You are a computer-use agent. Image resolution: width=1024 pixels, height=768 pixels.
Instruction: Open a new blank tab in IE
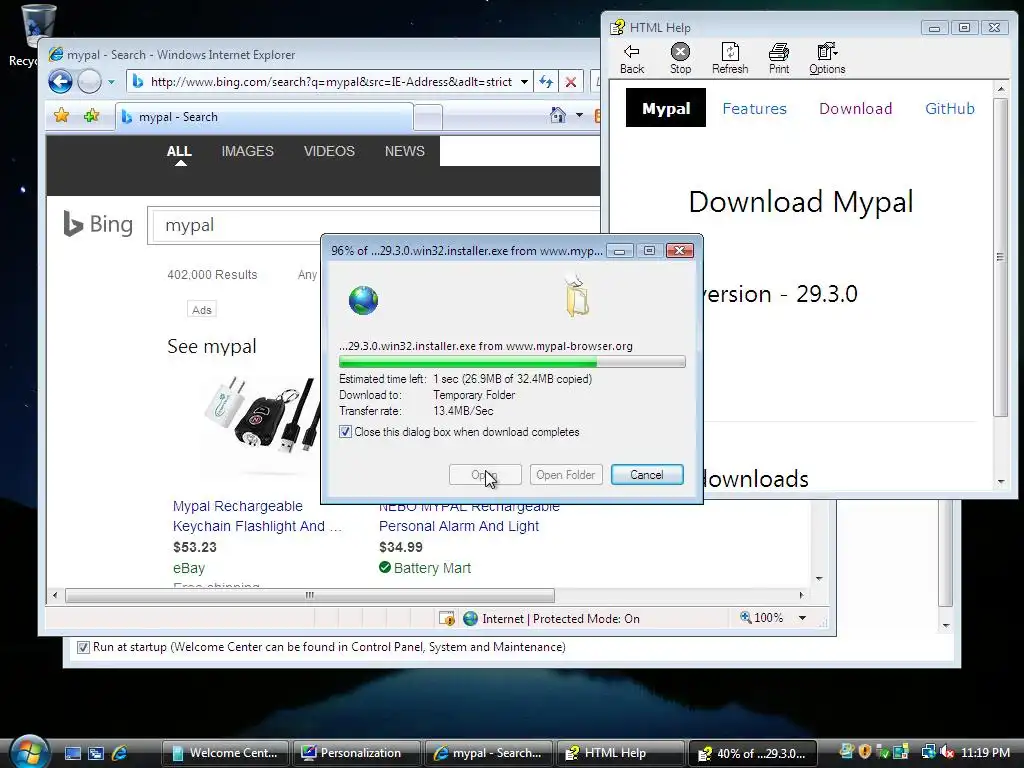point(428,118)
